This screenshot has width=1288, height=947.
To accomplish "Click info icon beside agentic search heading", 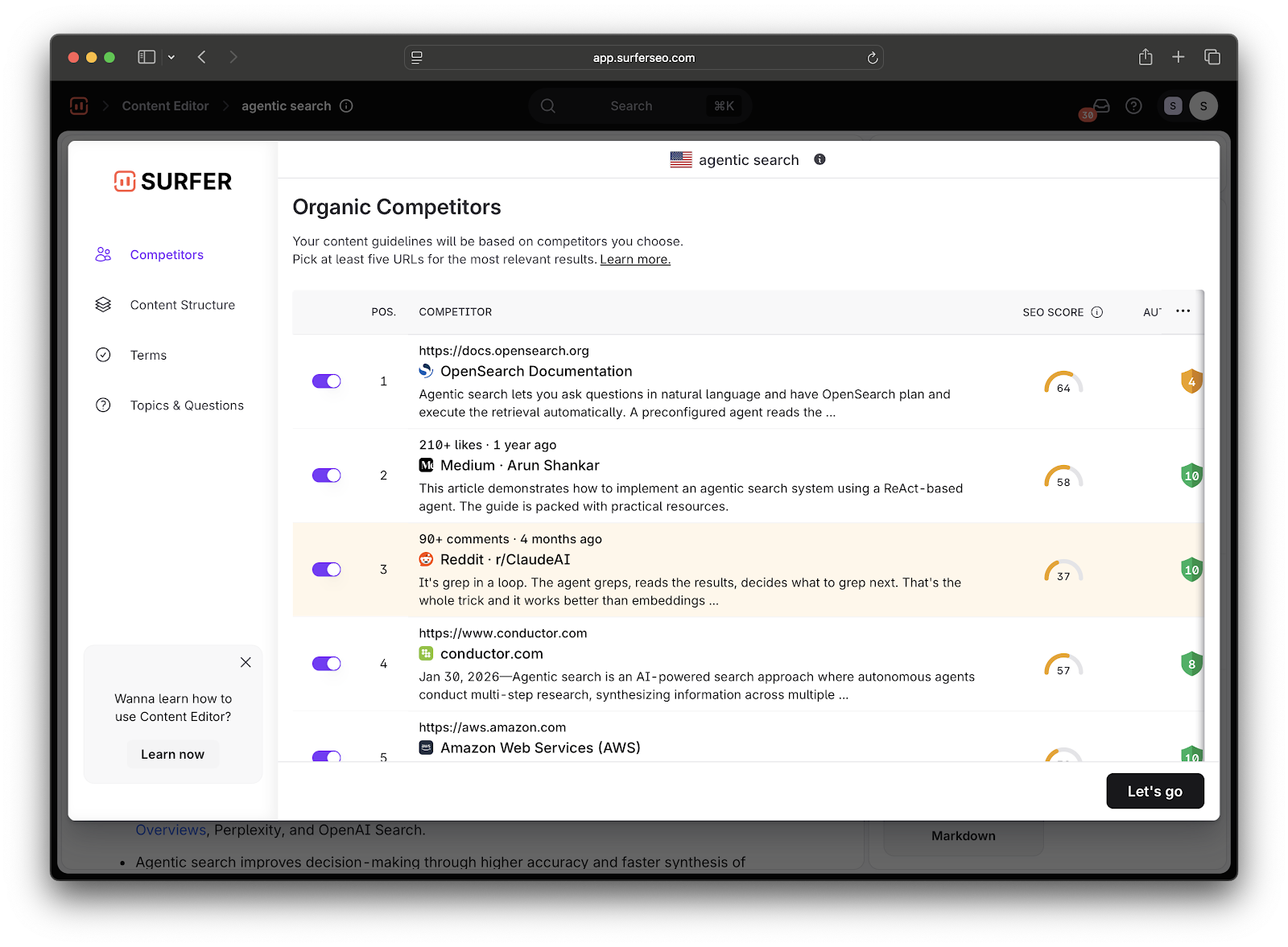I will [819, 159].
